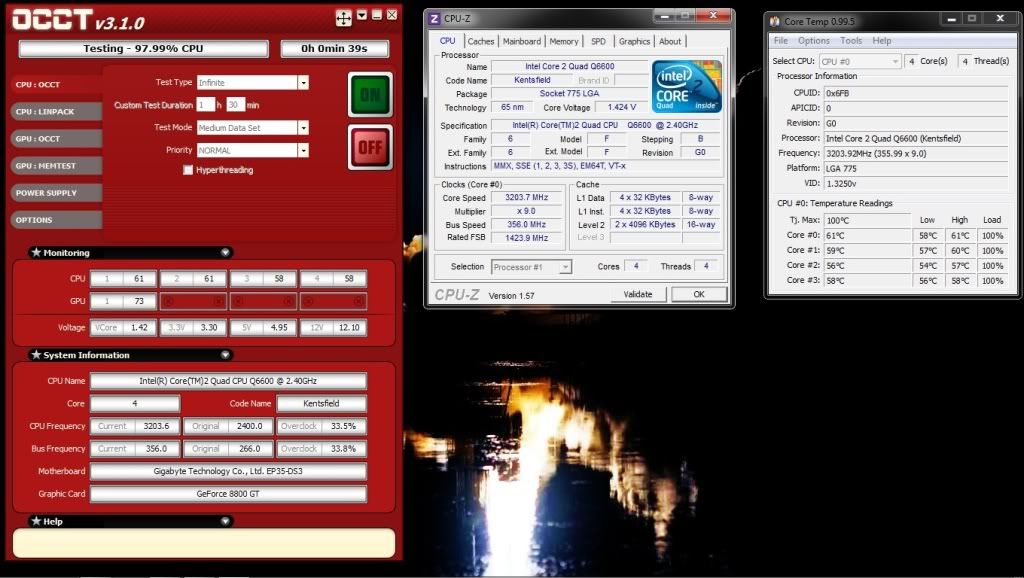The height and width of the screenshot is (578, 1024).
Task: Click the Core Temp VID 1.3250v field
Action: [x=916, y=184]
